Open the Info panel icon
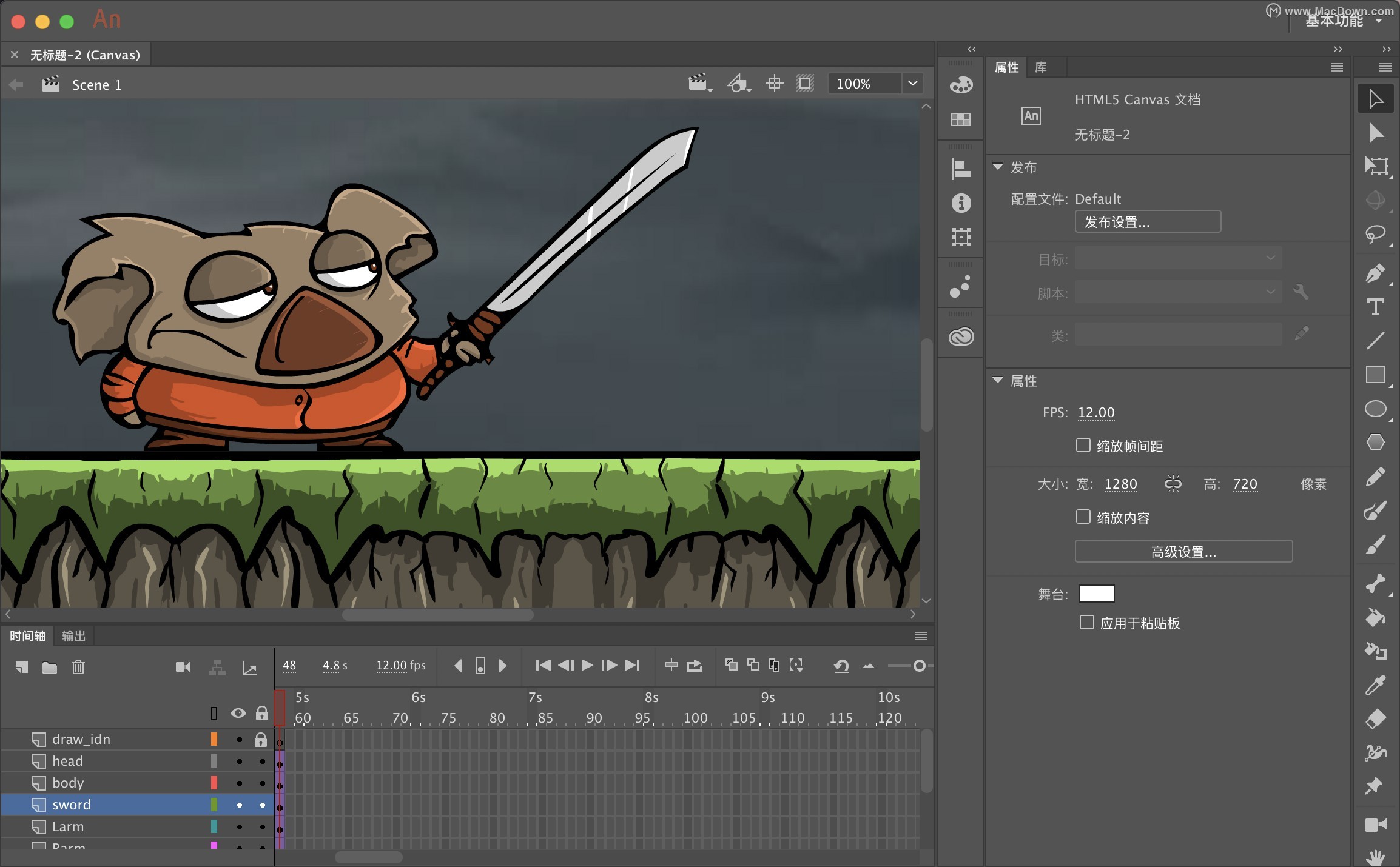This screenshot has height=867, width=1400. (961, 203)
